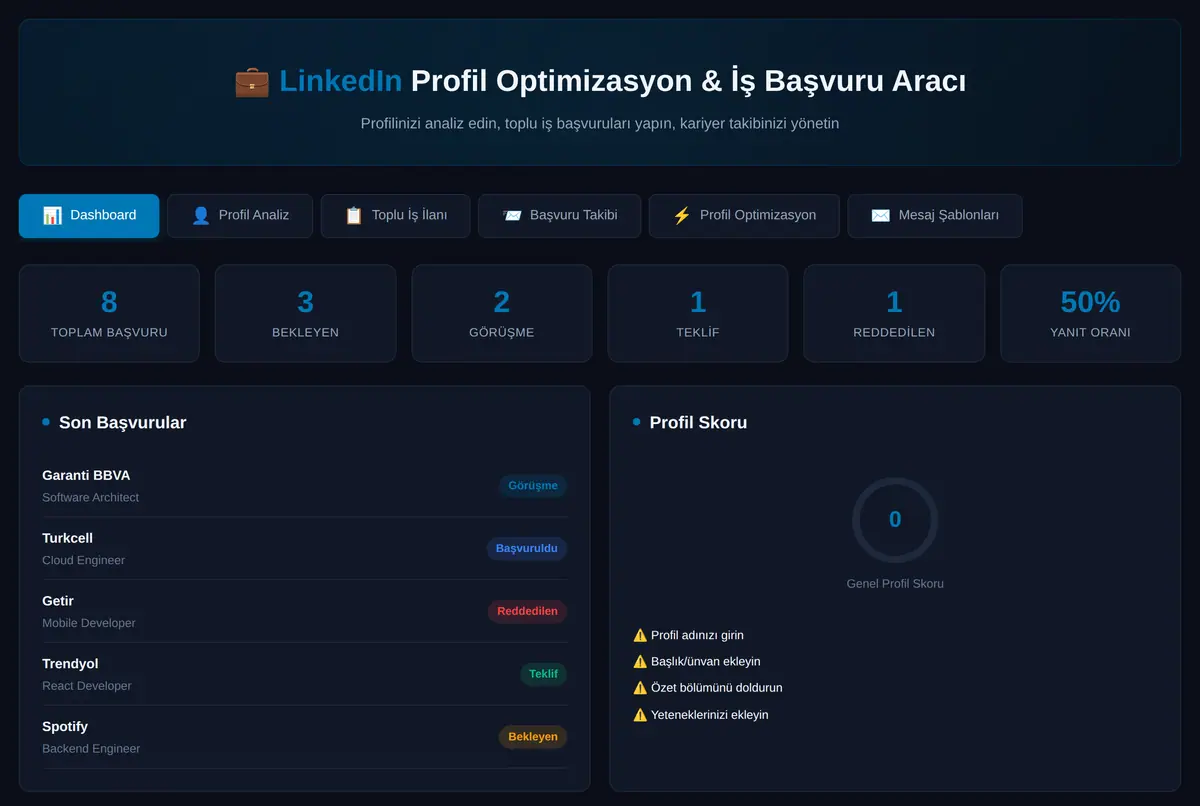Click the subtitle starting Profilinizi analiz edin

[600, 124]
